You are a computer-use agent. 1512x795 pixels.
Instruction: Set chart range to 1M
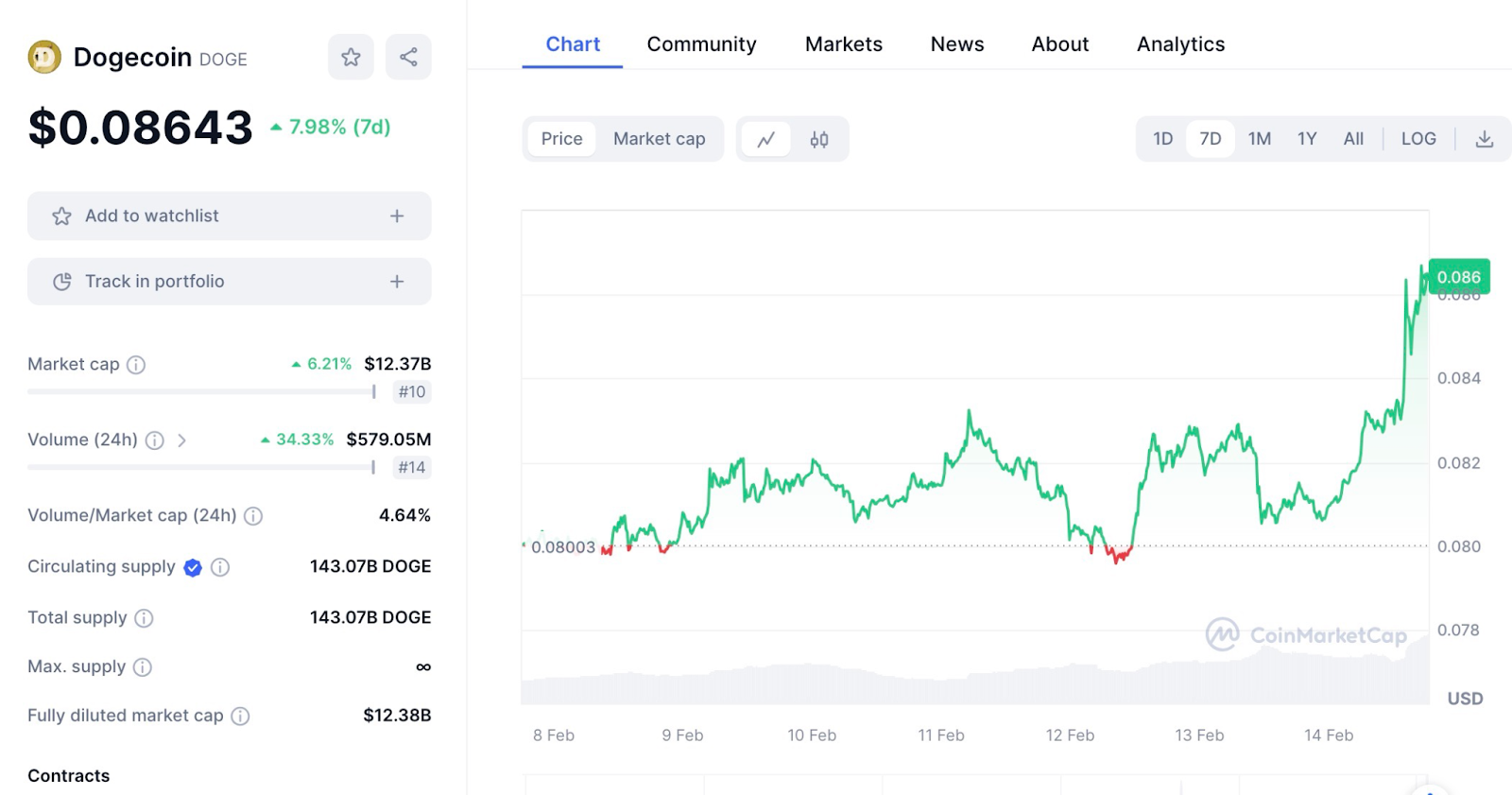1259,139
